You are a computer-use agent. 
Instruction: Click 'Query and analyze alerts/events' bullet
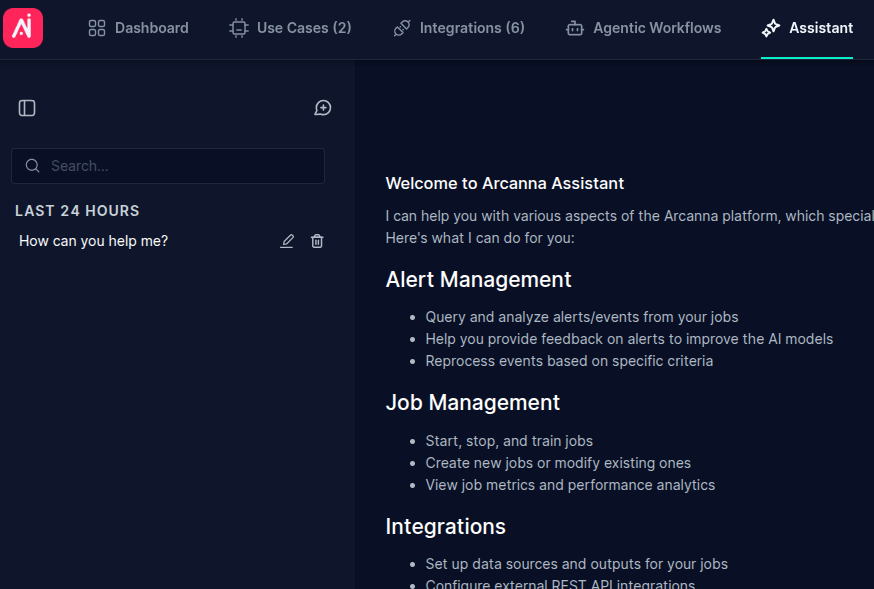582,317
